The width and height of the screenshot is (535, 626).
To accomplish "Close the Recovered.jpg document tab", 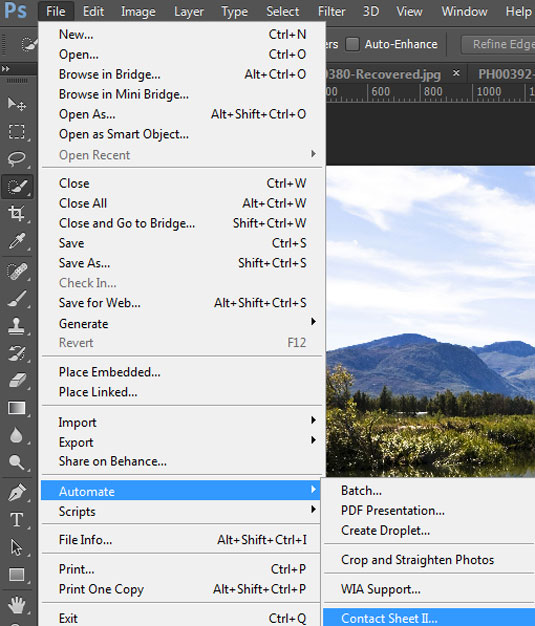I will [456, 73].
